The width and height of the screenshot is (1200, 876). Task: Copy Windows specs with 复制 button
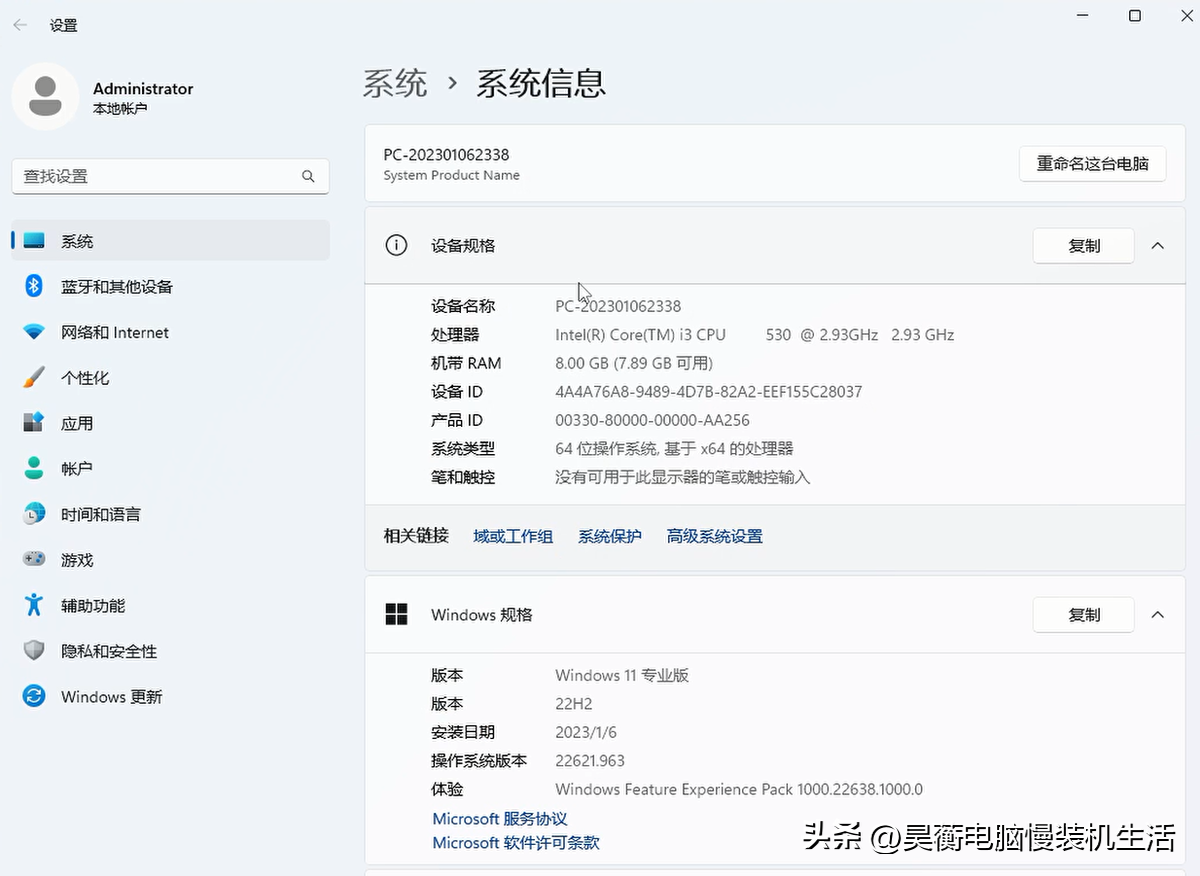point(1083,615)
